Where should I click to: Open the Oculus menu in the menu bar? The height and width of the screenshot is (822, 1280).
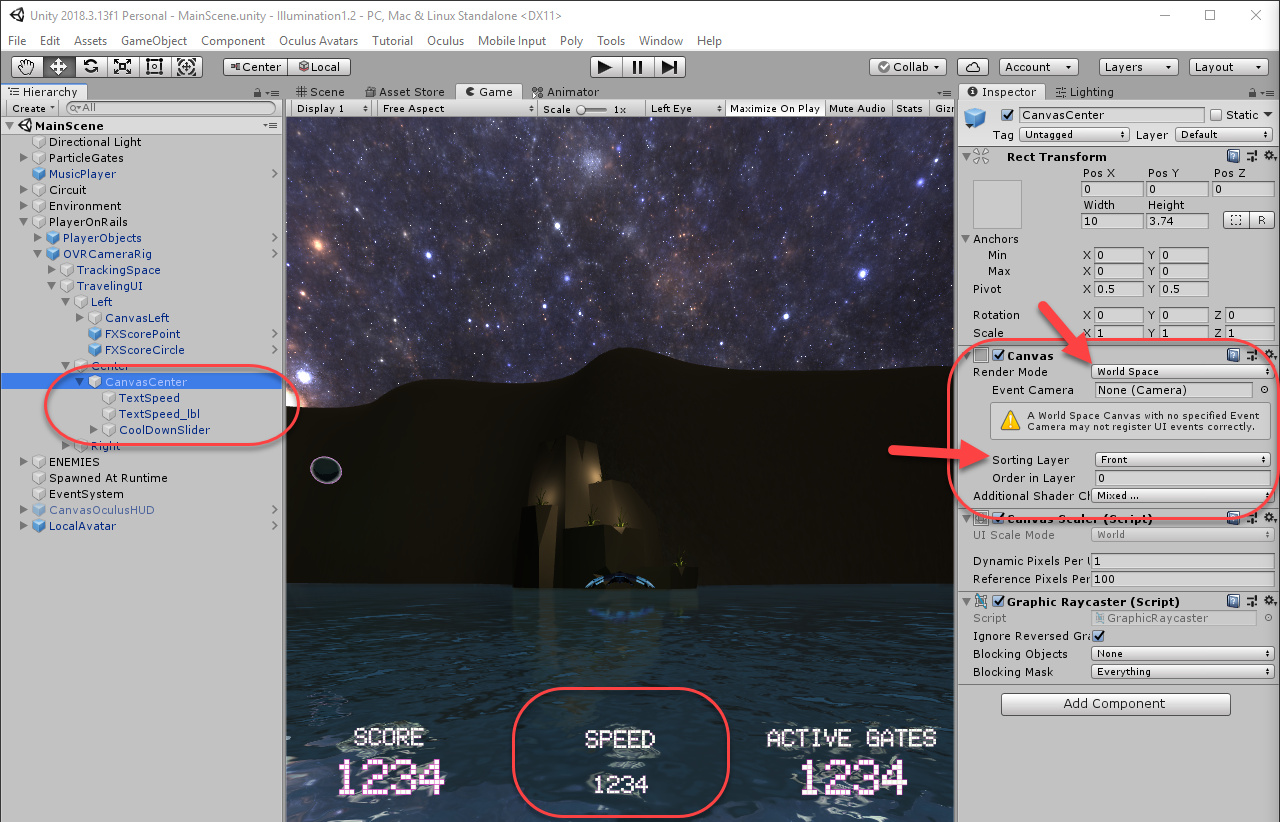[445, 41]
